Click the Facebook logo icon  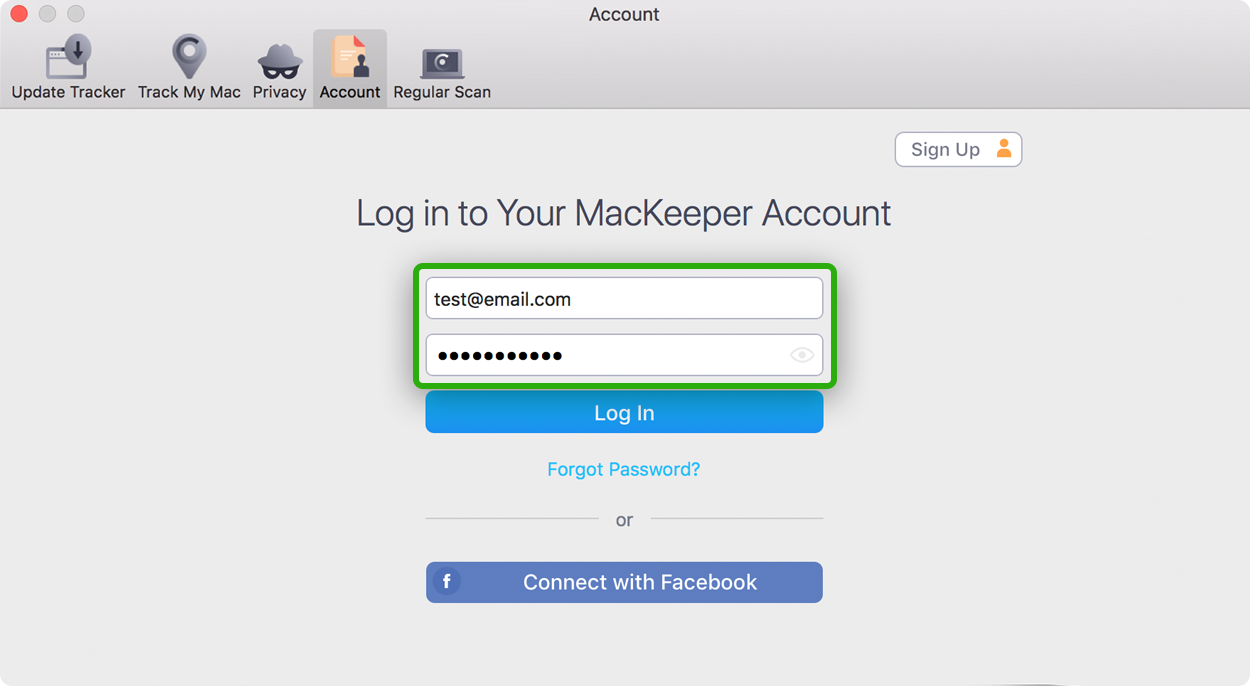pyautogui.click(x=447, y=582)
